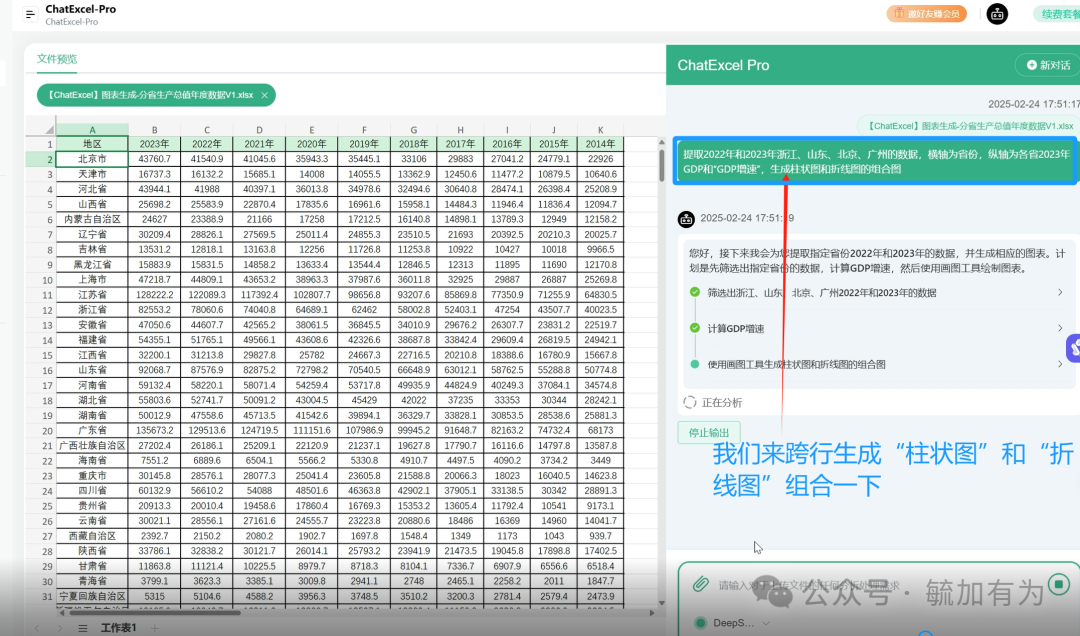The height and width of the screenshot is (636, 1080).
Task: Select cell 西藏自治区
Action: pos(92,536)
